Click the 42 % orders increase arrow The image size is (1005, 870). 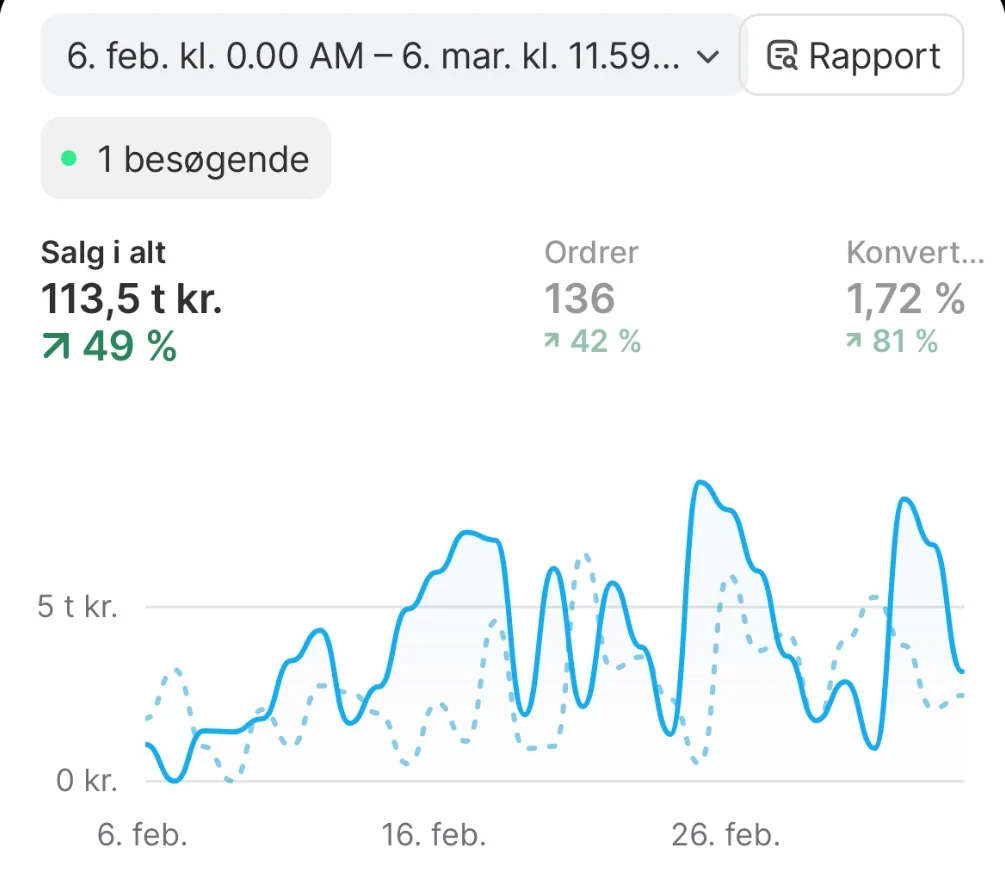click(x=551, y=340)
